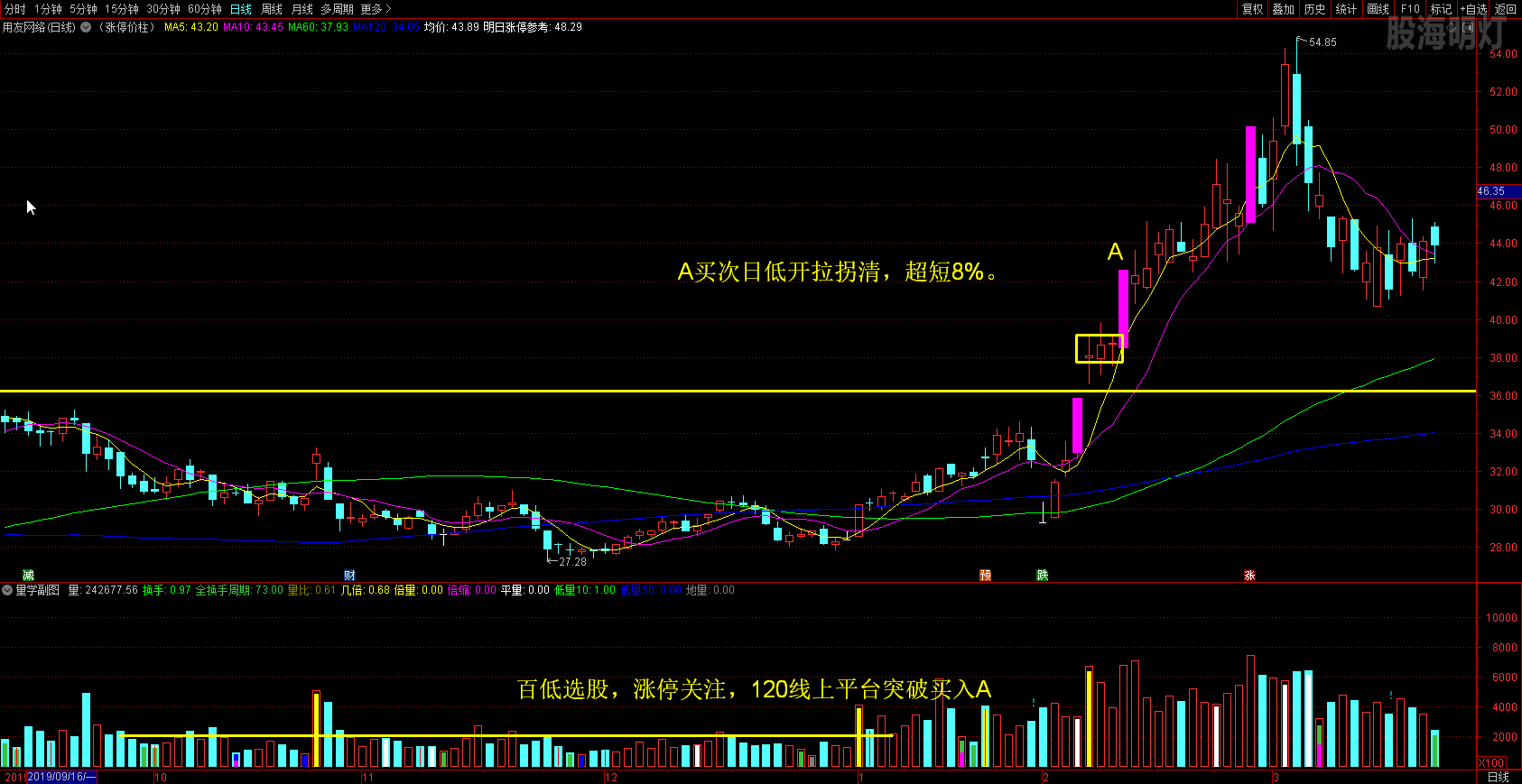
Task: Select the 5分钟 period tab
Action: pyautogui.click(x=83, y=9)
